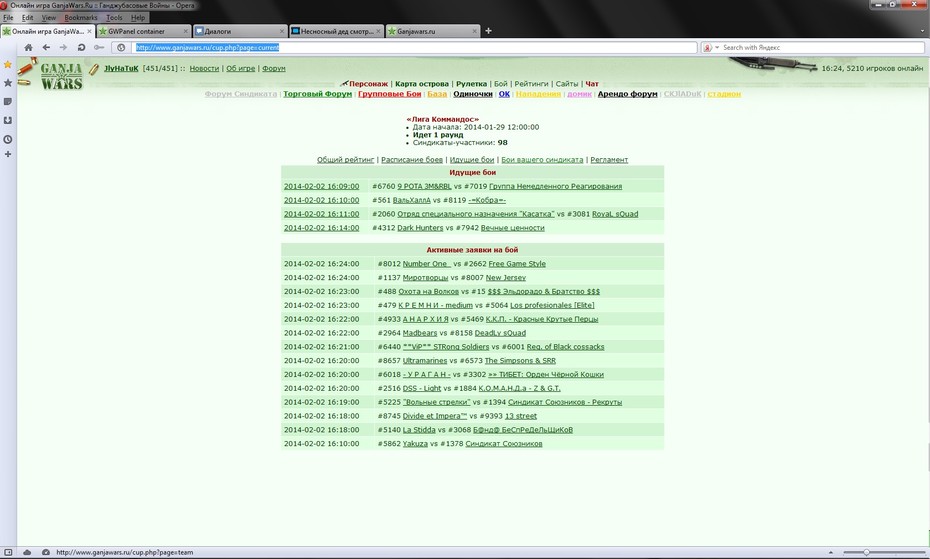Open the Новости link
930x559 pixels.
[204, 68]
